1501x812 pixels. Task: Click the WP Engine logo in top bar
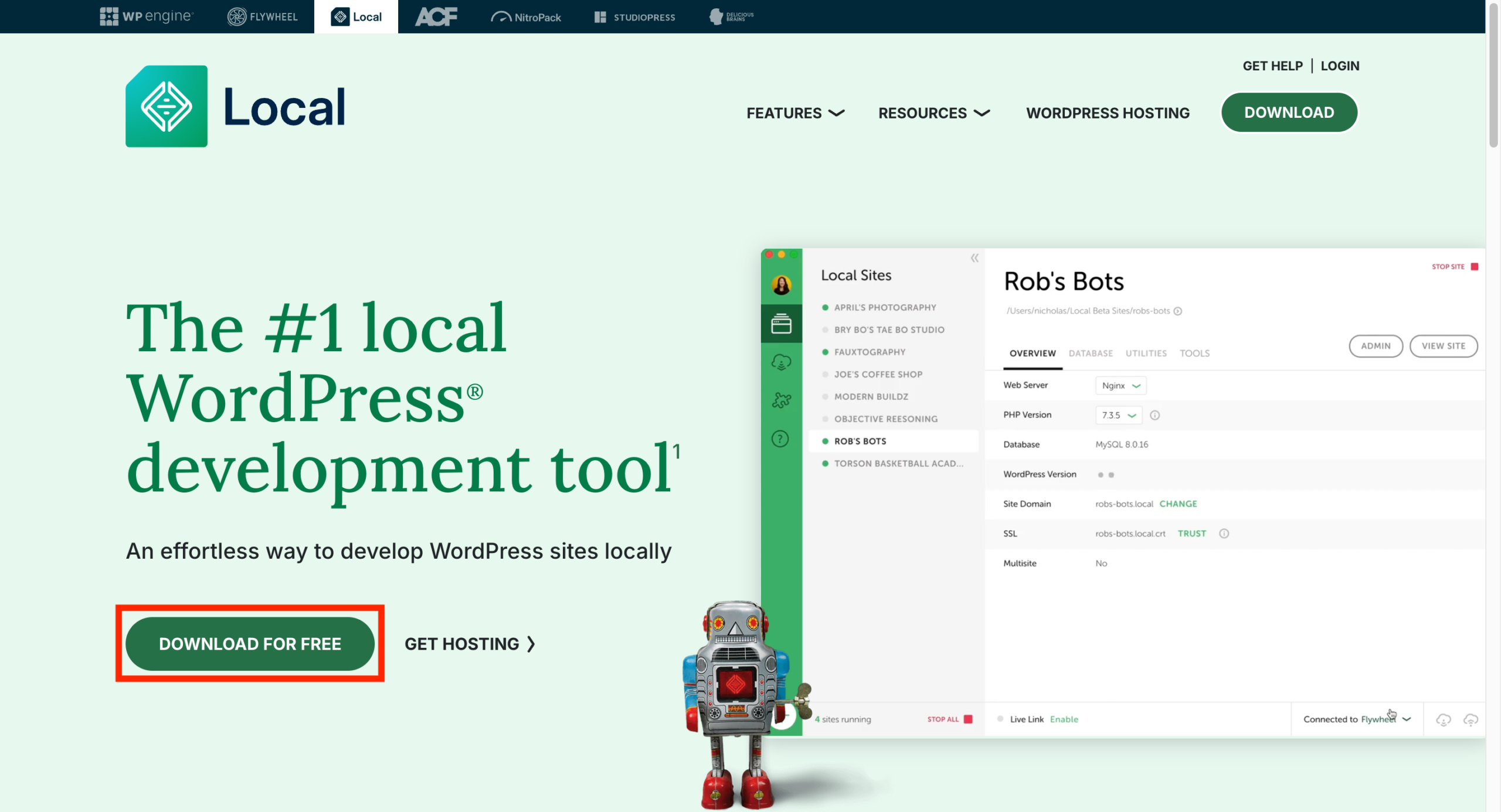click(x=146, y=16)
